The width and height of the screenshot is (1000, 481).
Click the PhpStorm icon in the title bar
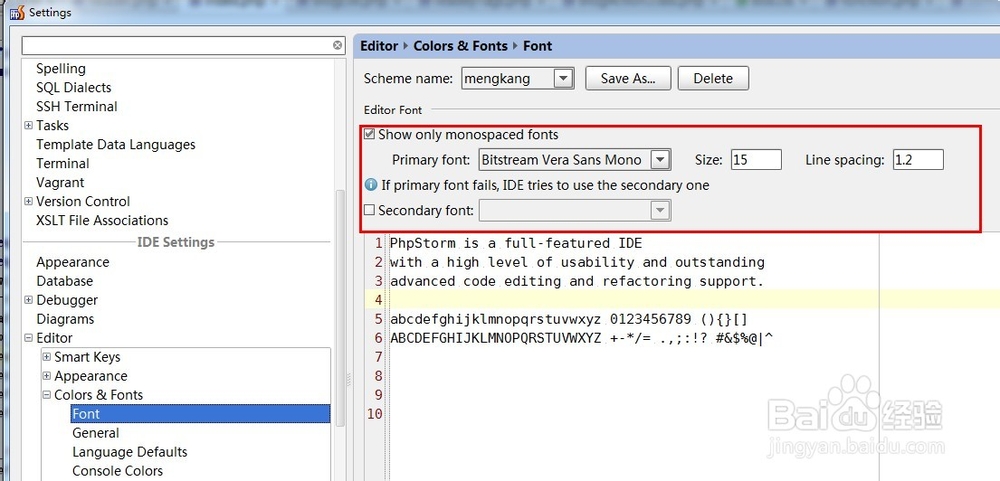point(17,12)
